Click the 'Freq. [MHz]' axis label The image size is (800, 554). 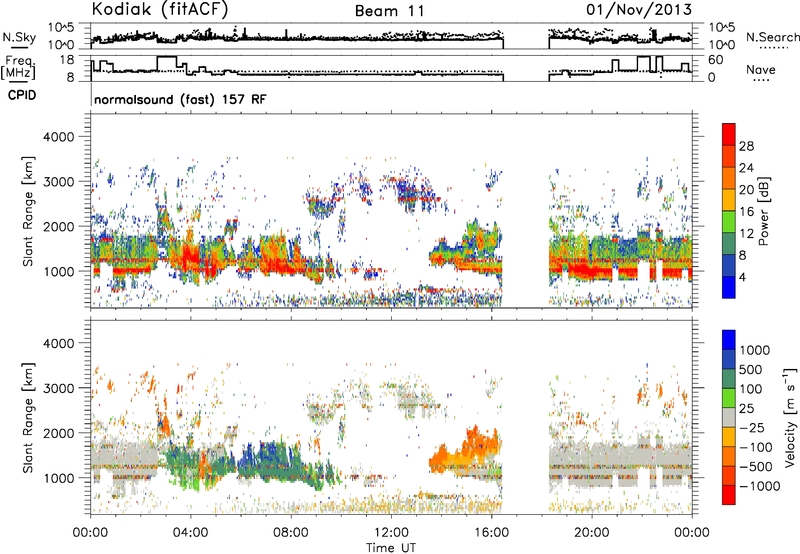19,68
